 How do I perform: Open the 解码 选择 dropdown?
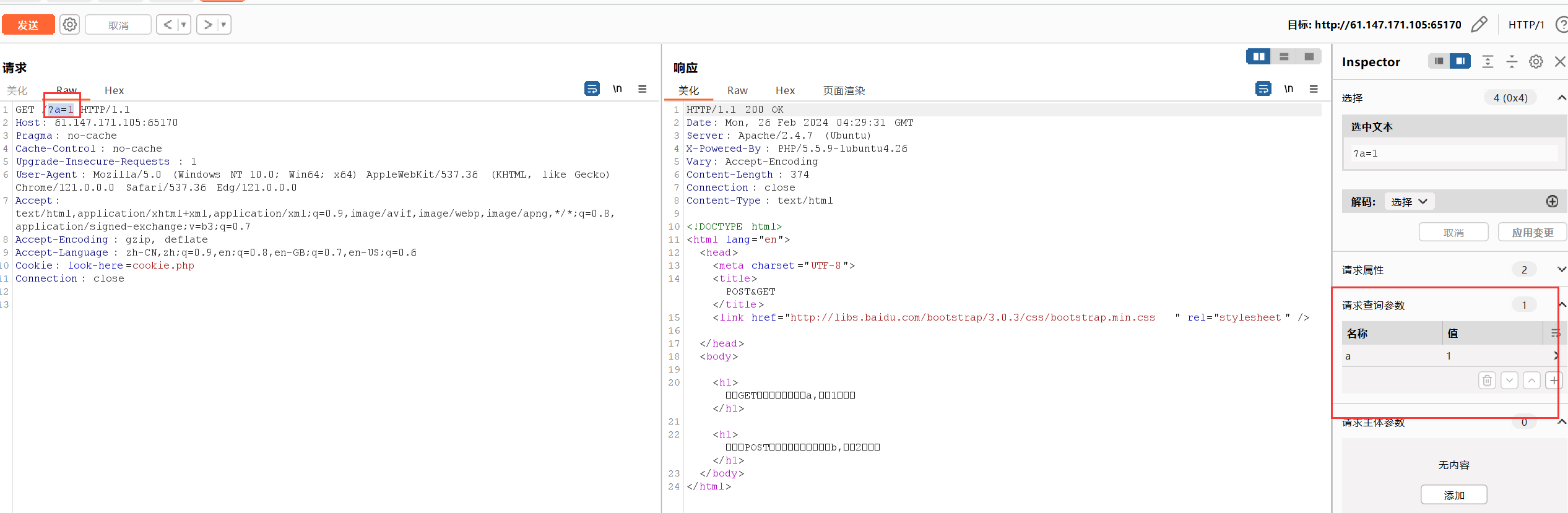click(1409, 202)
